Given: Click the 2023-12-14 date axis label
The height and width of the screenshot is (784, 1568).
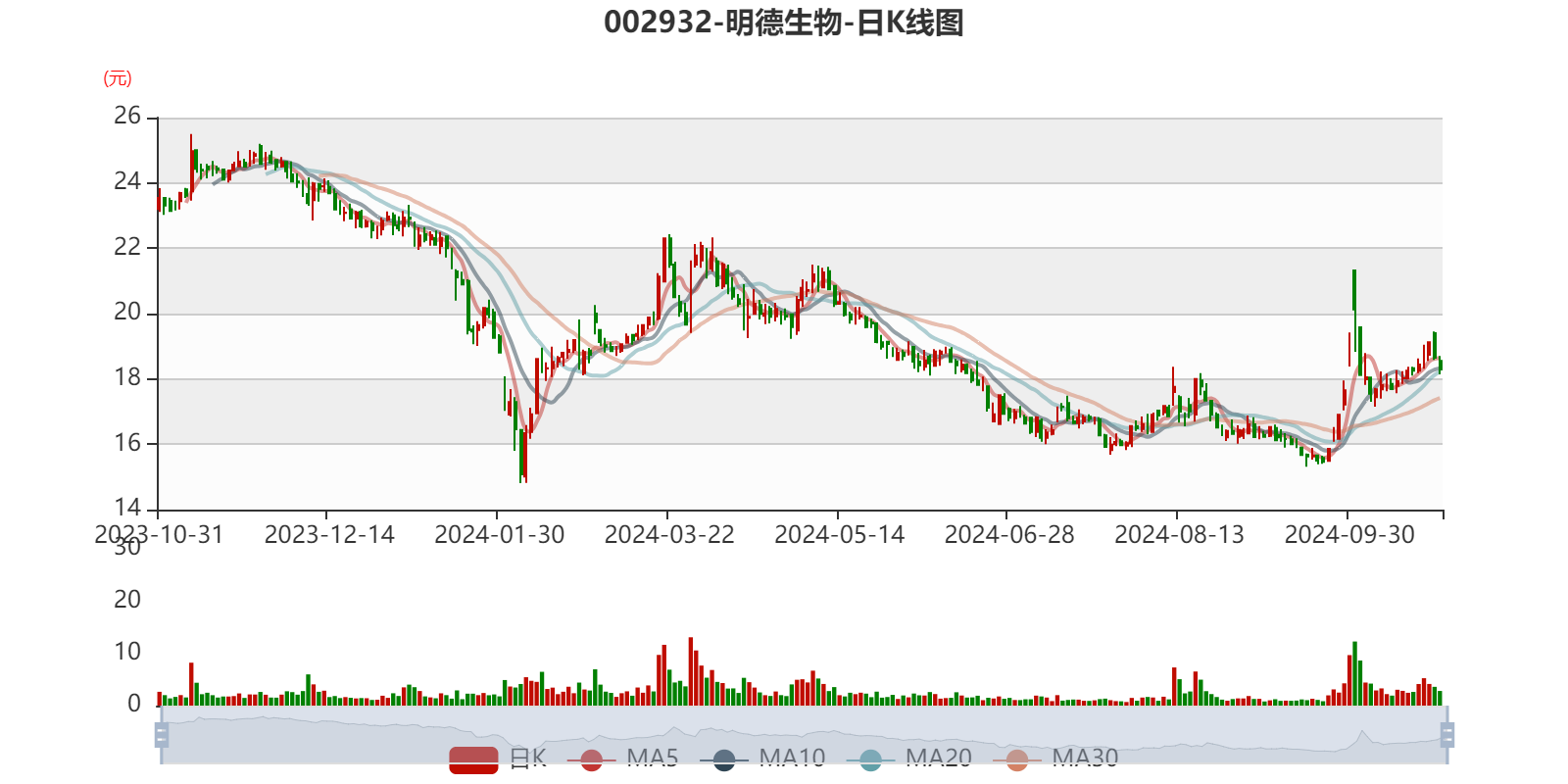Looking at the screenshot, I should pos(329,535).
